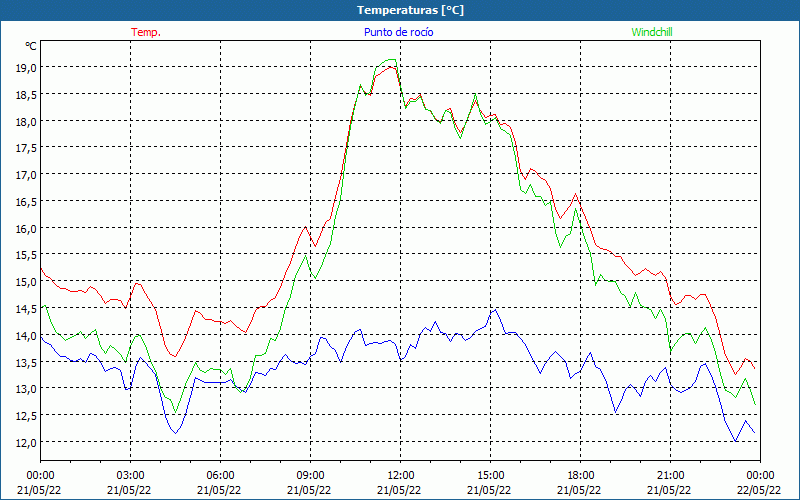Click the 'Temperaturas [°C]' chart title
This screenshot has width=800, height=500.
pos(410,10)
